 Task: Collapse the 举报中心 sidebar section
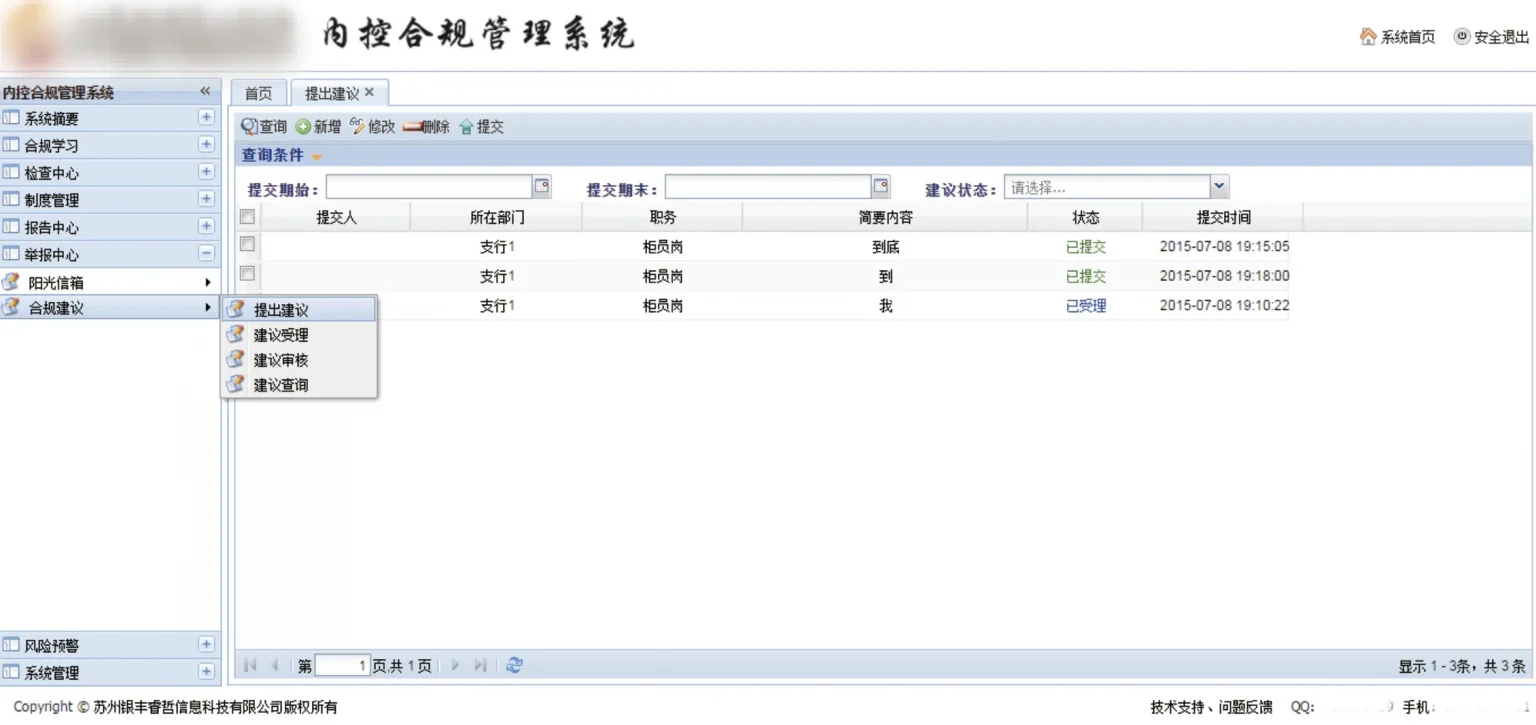(x=206, y=254)
